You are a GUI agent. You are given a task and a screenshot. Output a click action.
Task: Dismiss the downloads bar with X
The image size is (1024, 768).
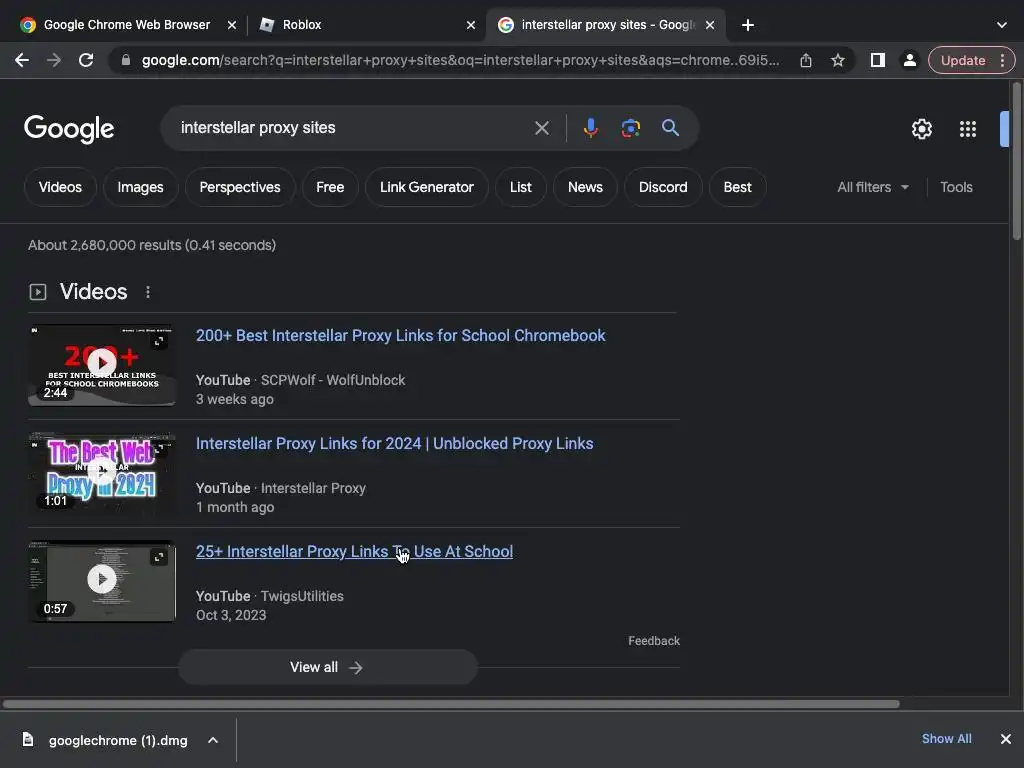click(1006, 739)
